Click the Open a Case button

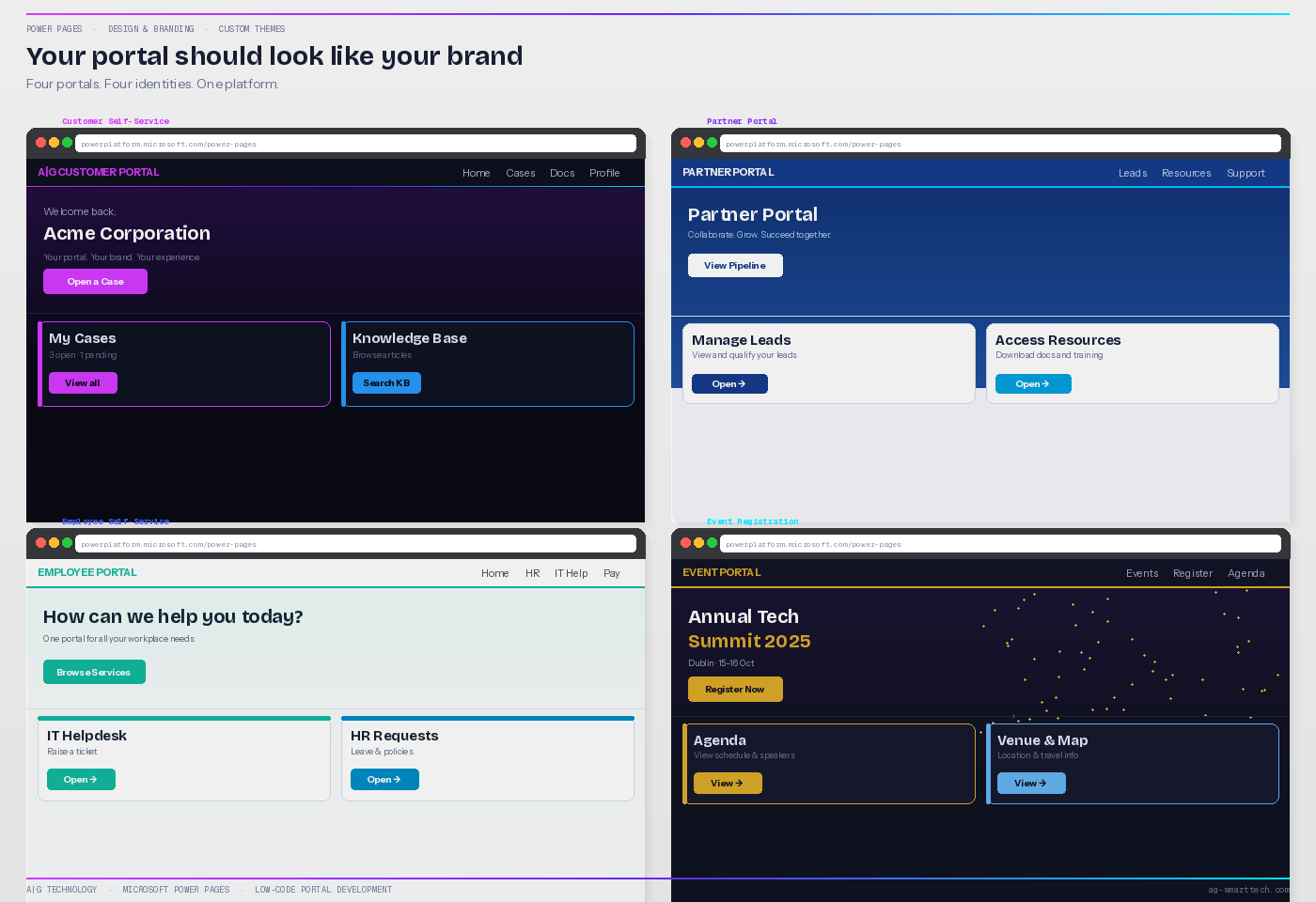[95, 281]
